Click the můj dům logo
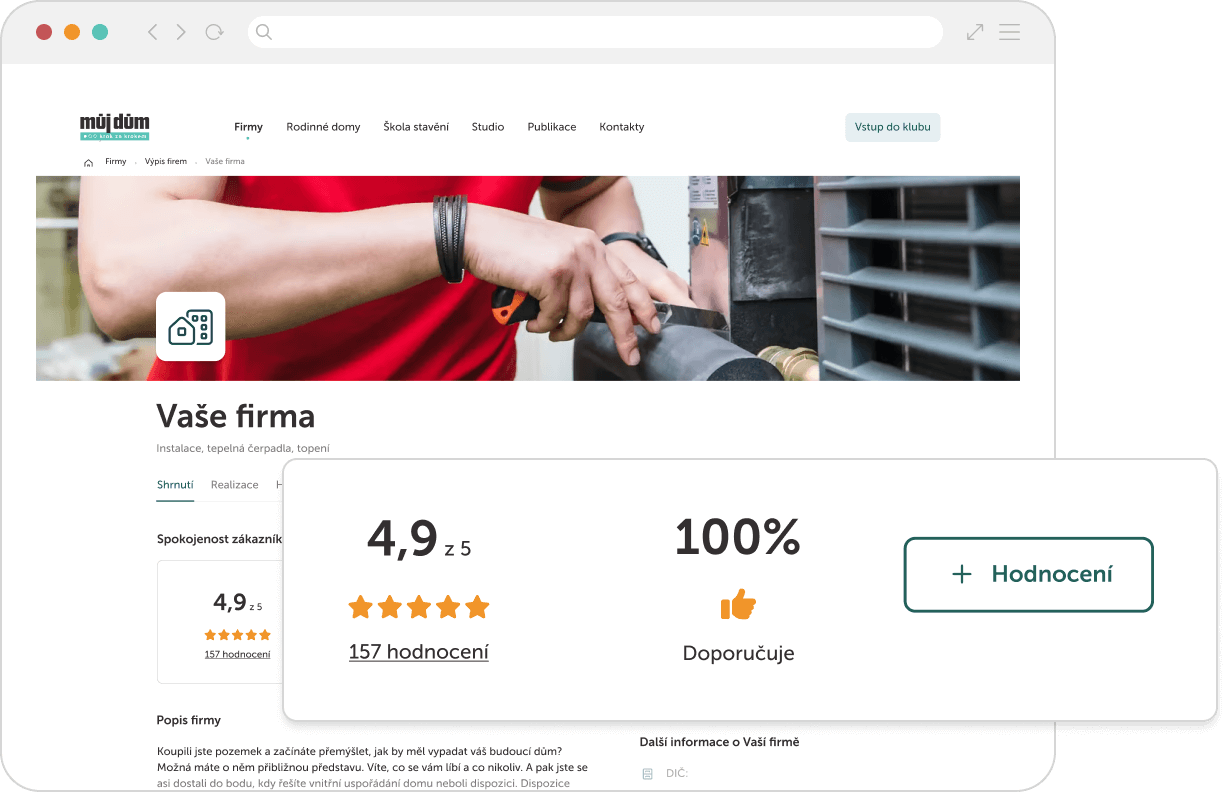 tap(114, 127)
